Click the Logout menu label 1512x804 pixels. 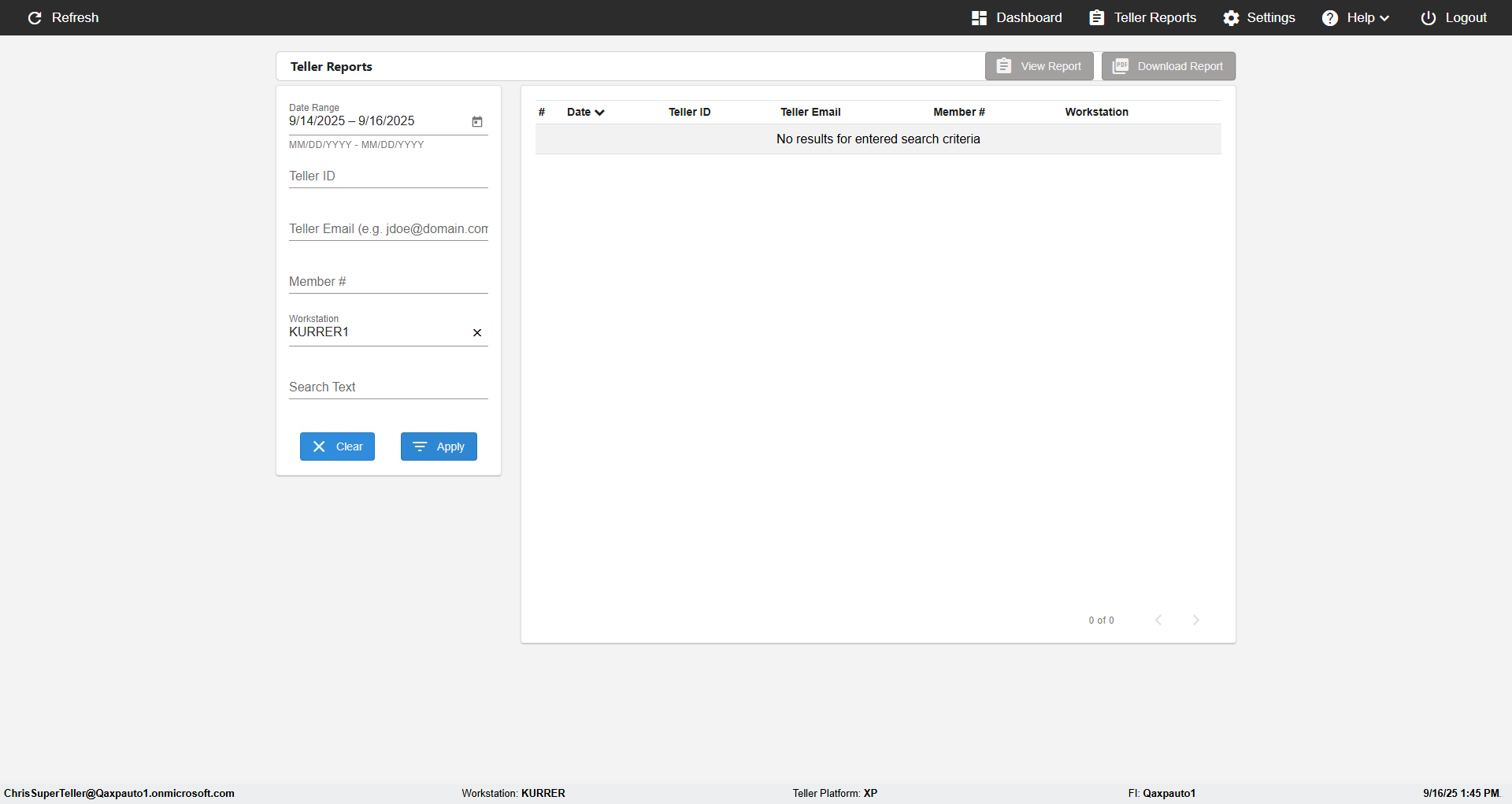(1466, 17)
